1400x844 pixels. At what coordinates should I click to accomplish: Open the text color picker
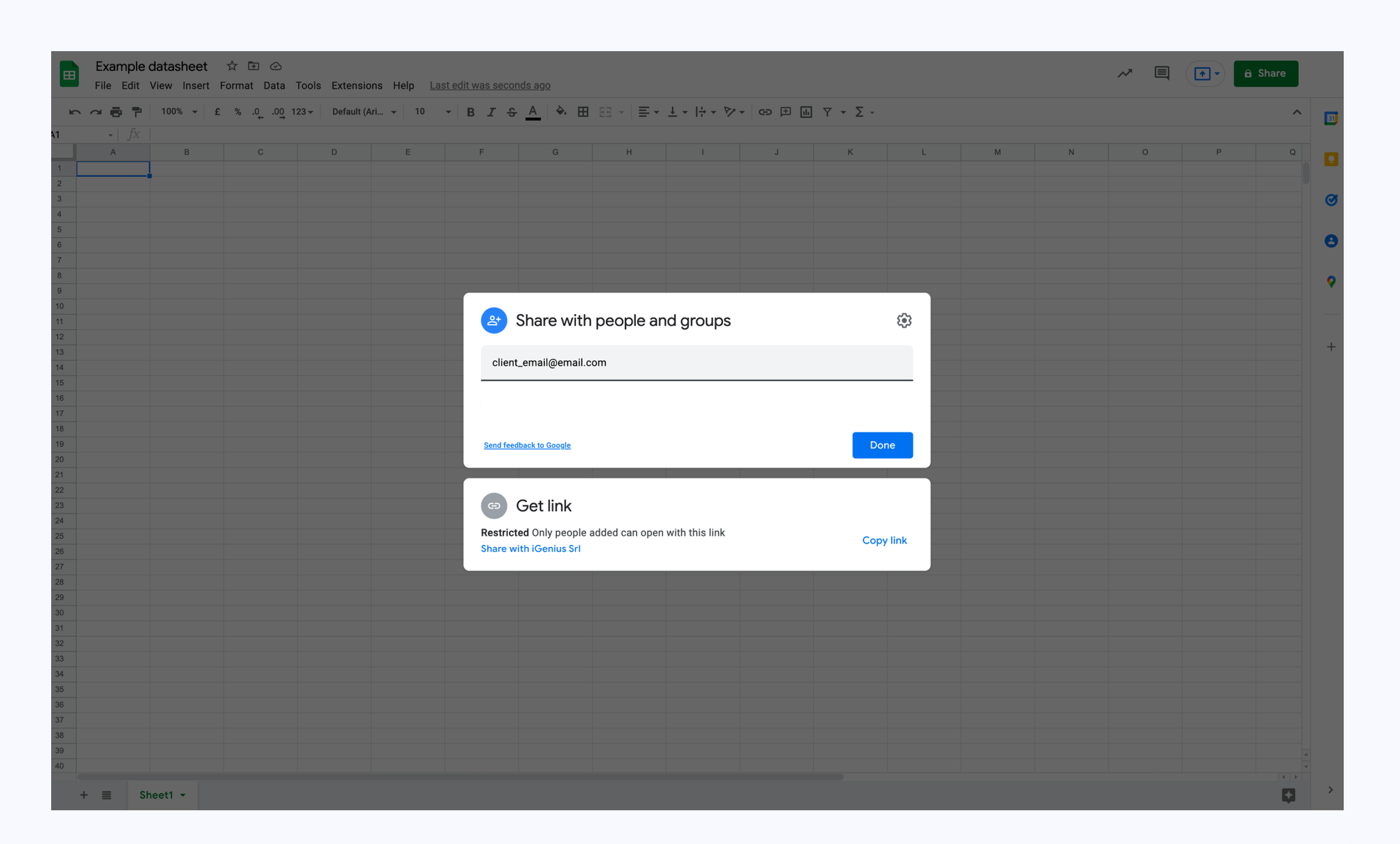pyautogui.click(x=533, y=112)
